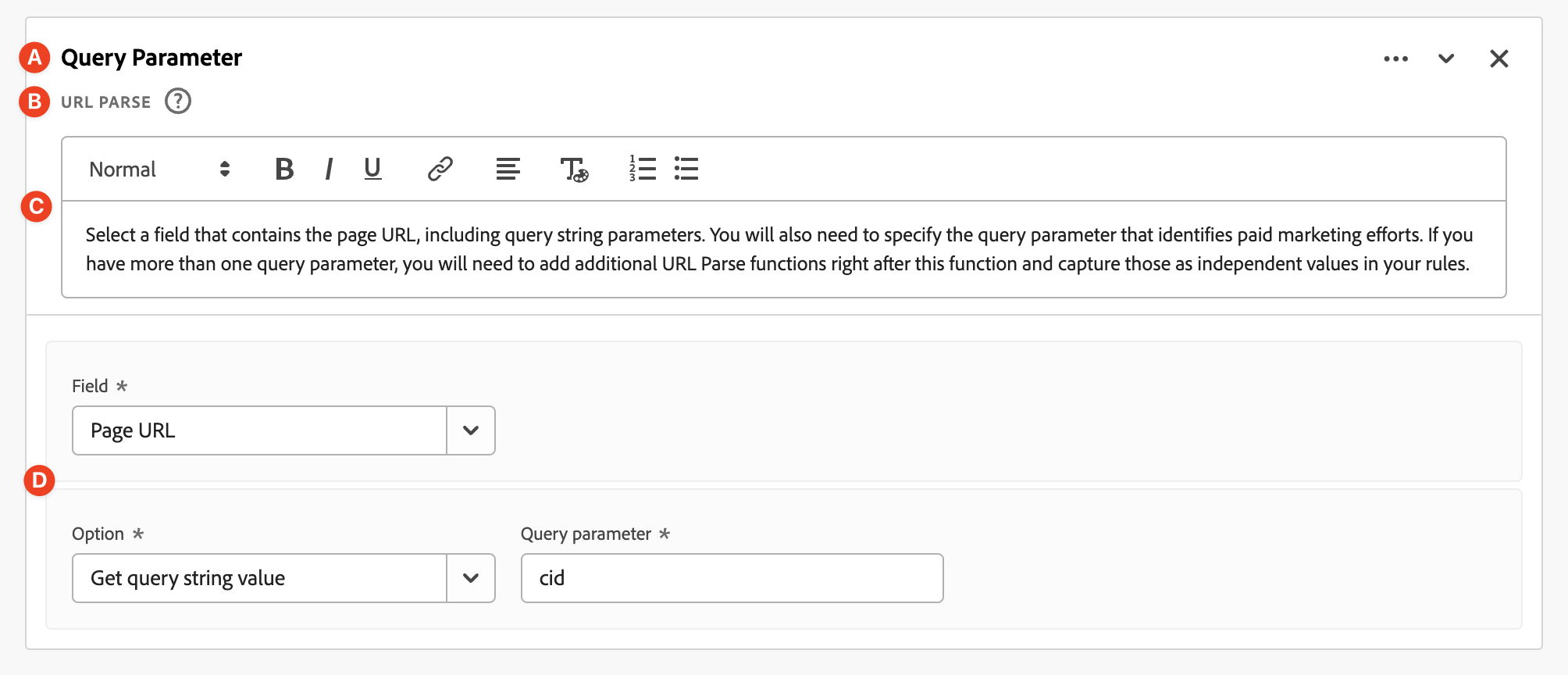Click the Query parameter input containing cid
Viewport: 1568px width, 675px height.
tap(732, 578)
